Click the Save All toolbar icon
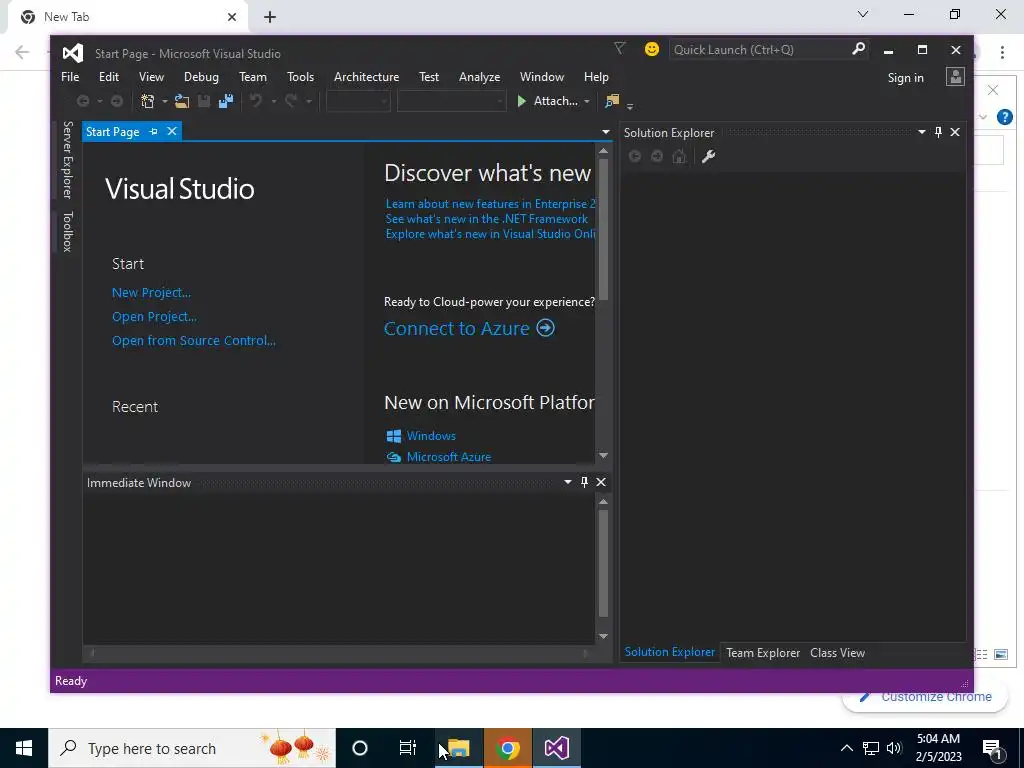This screenshot has height=768, width=1024. tap(226, 101)
